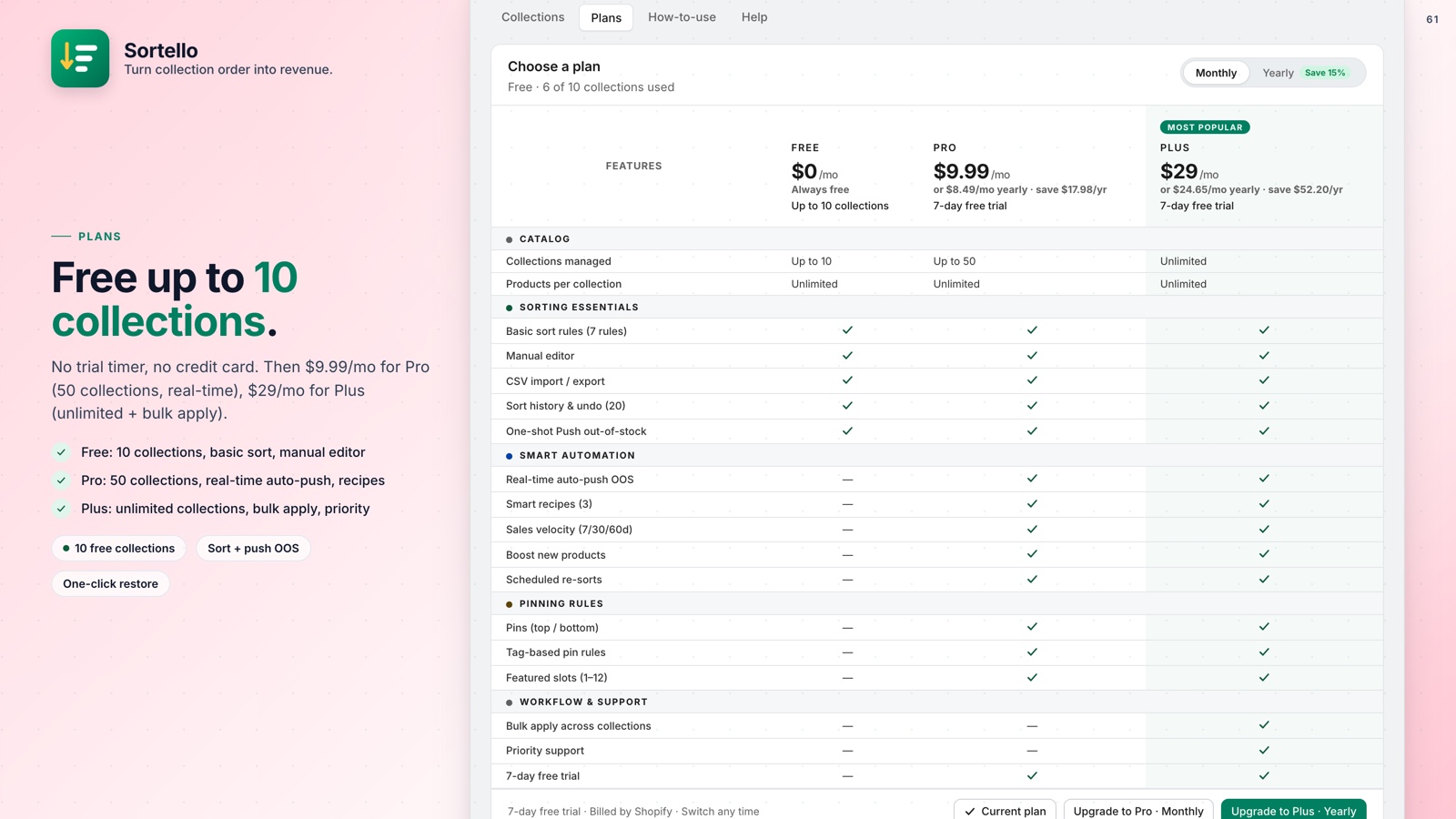The width and height of the screenshot is (1456, 819).
Task: Click the Most Popular badge
Action: (1205, 127)
